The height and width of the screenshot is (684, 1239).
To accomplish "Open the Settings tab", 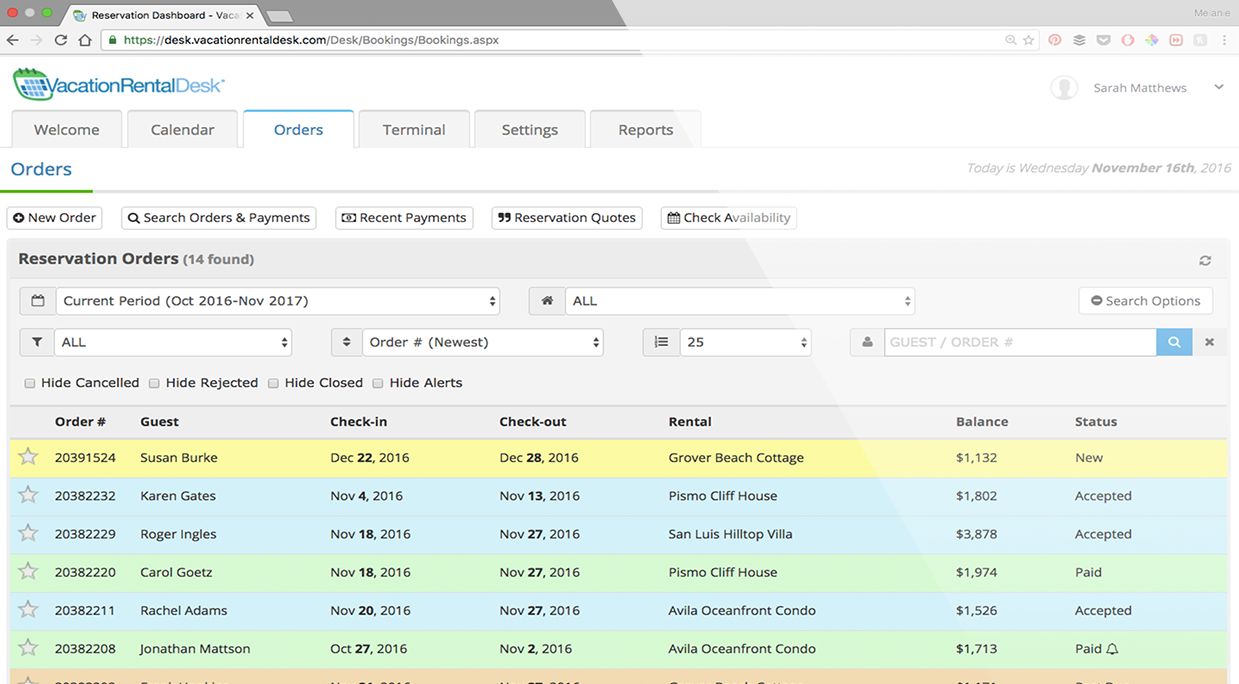I will click(x=530, y=130).
